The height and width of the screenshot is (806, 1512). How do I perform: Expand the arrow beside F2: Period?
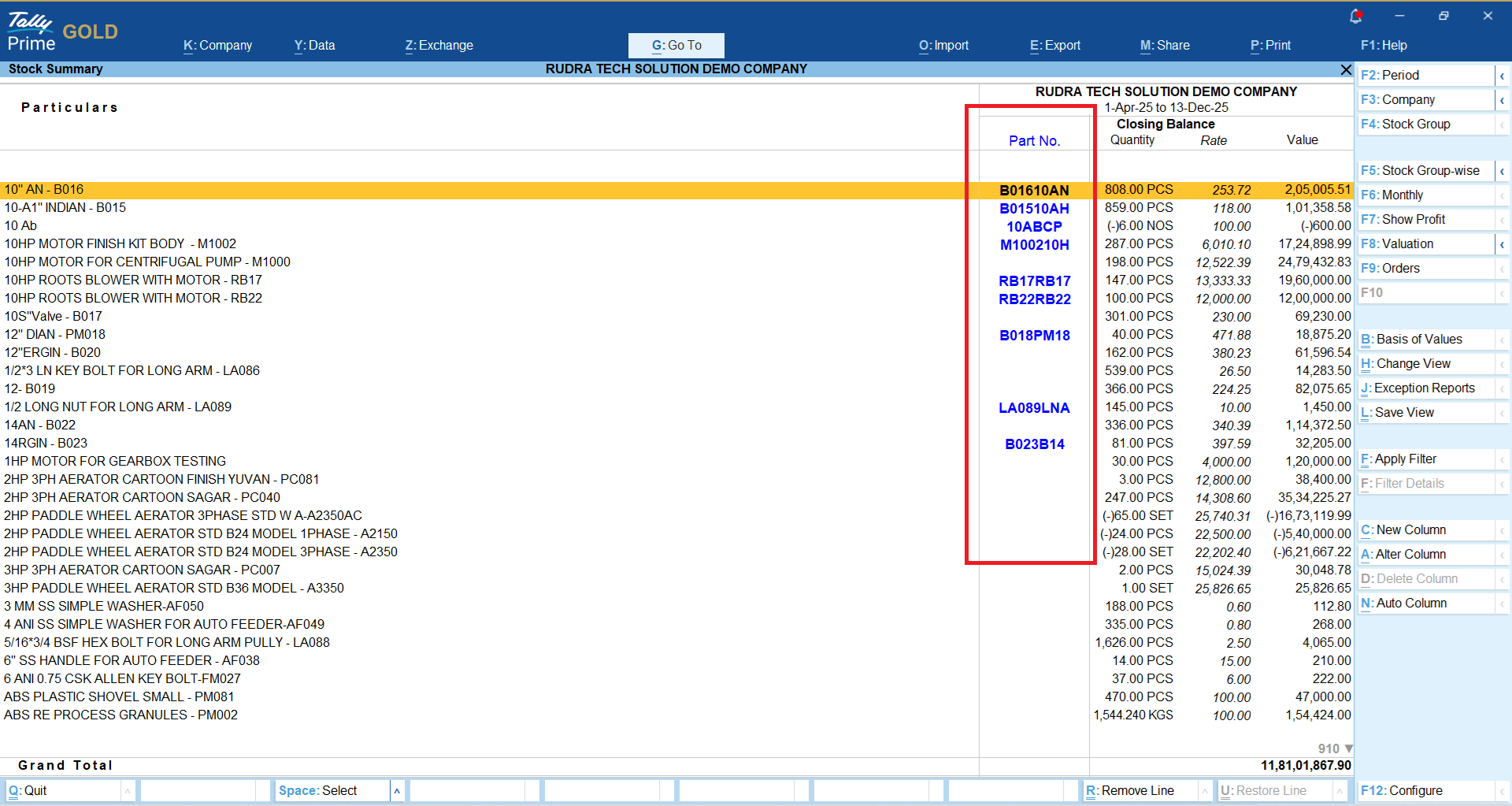pyautogui.click(x=1502, y=76)
